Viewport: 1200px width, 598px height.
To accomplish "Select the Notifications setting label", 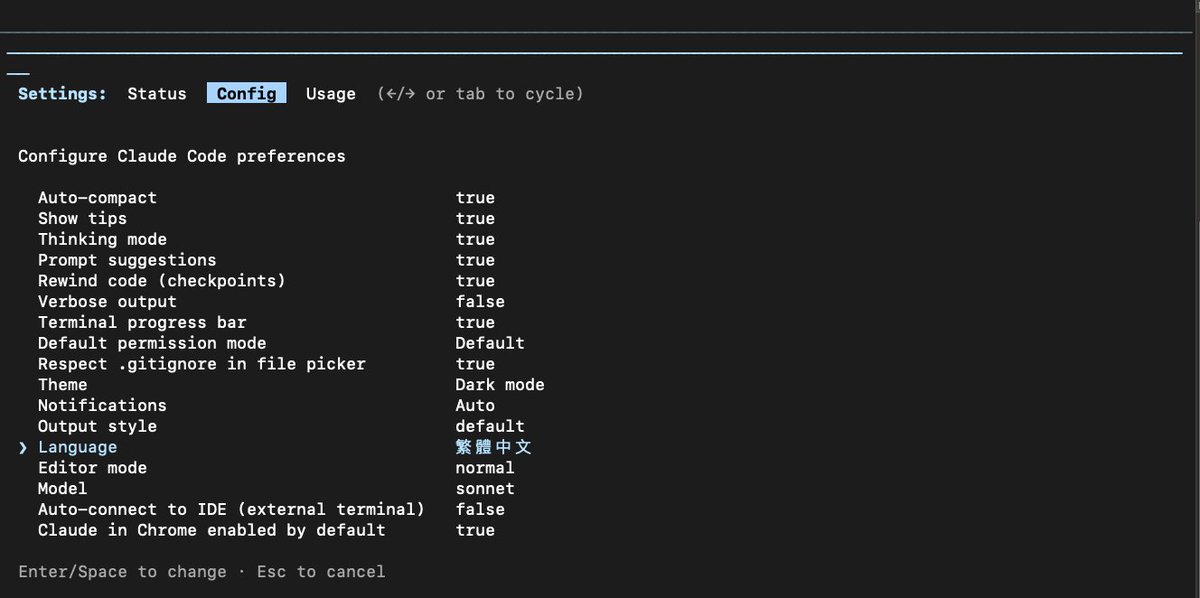I will (x=102, y=405).
